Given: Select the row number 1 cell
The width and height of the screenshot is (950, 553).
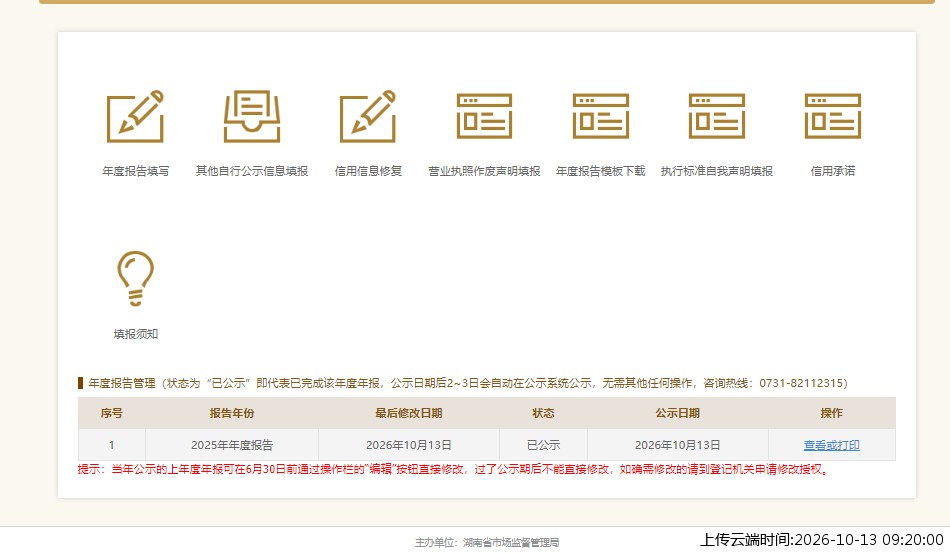Looking at the screenshot, I should [111, 445].
